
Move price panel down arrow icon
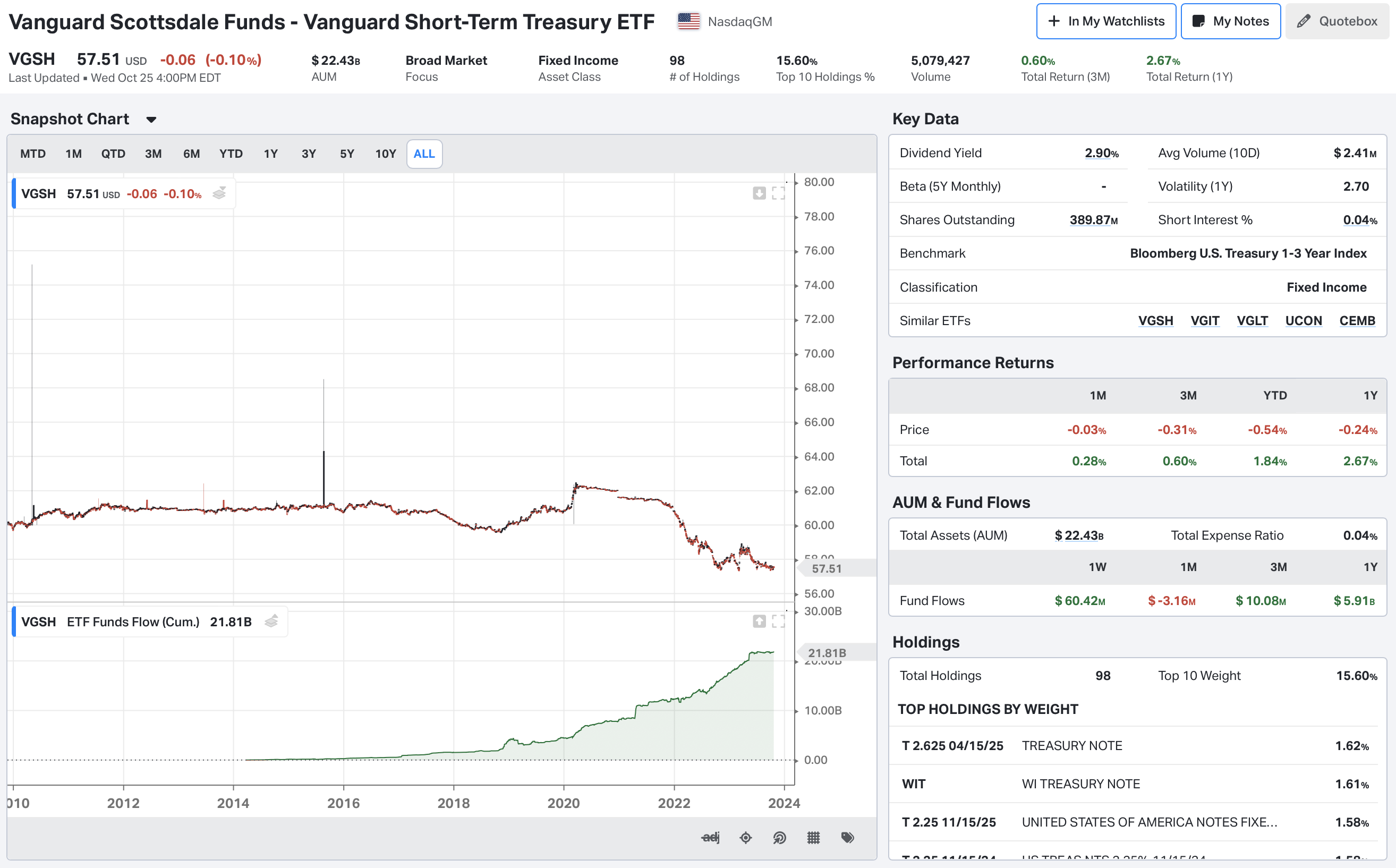click(759, 193)
